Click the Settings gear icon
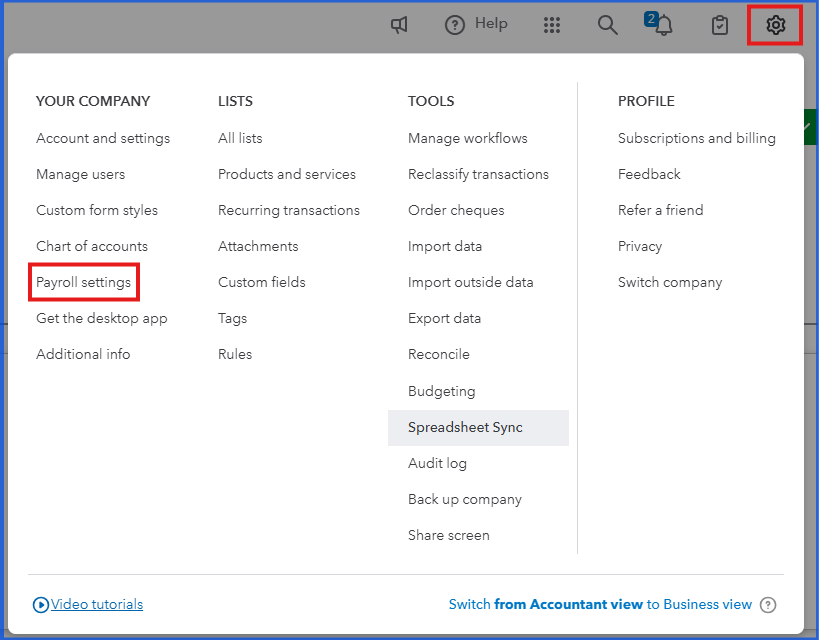The height and width of the screenshot is (640, 819). 775,25
